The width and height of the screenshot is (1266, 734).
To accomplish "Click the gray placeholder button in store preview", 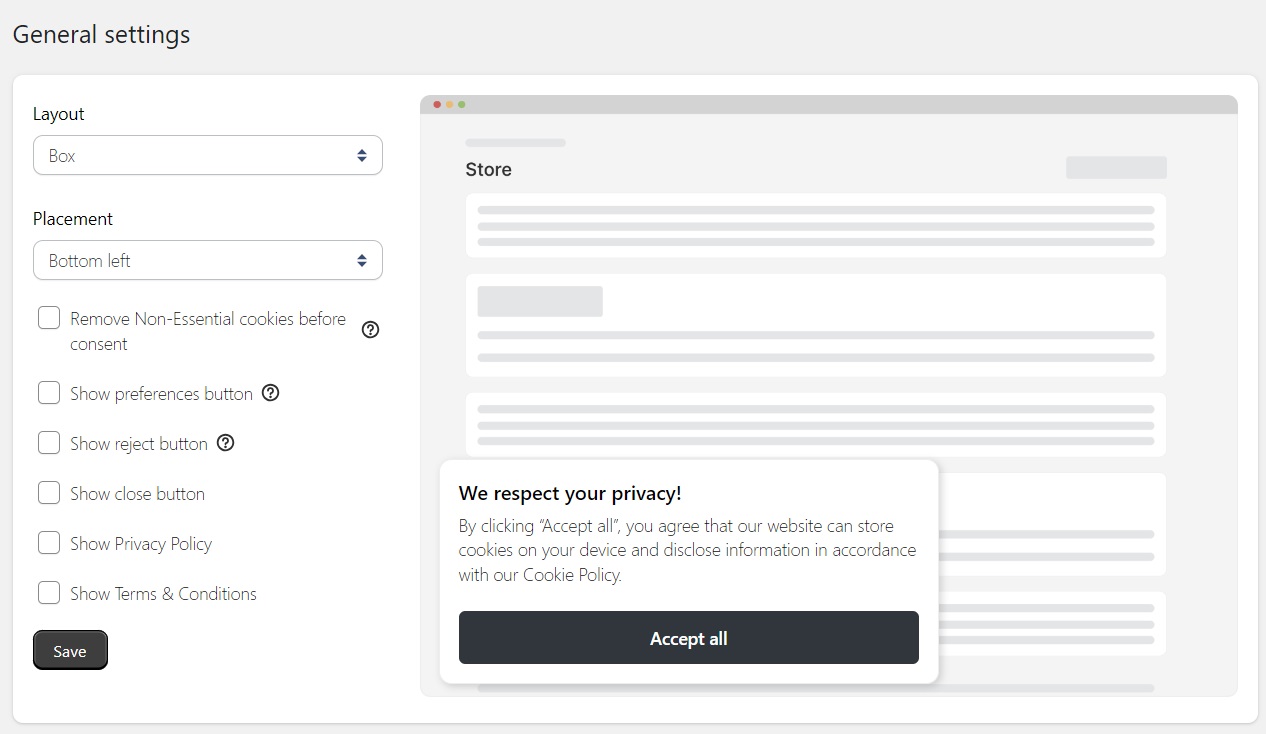I will (1115, 167).
